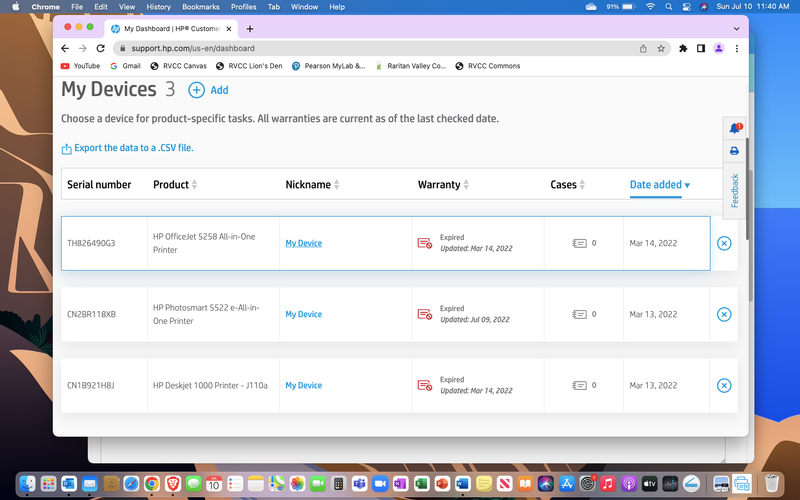This screenshot has width=800, height=500.
Task: Click the cases icon for OfficeJet 5258
Action: [x=580, y=243]
